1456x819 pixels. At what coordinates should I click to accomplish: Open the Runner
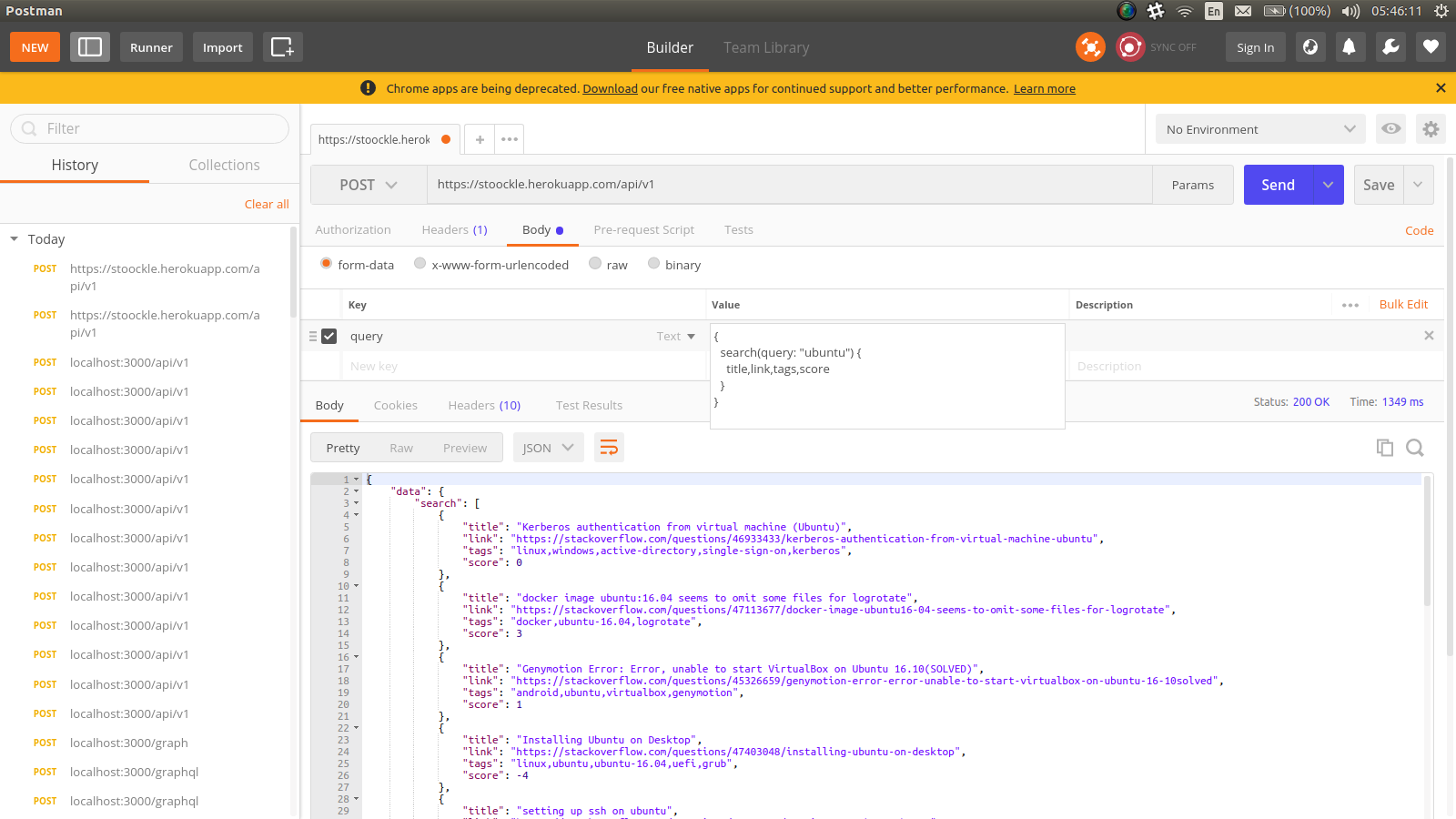[151, 47]
